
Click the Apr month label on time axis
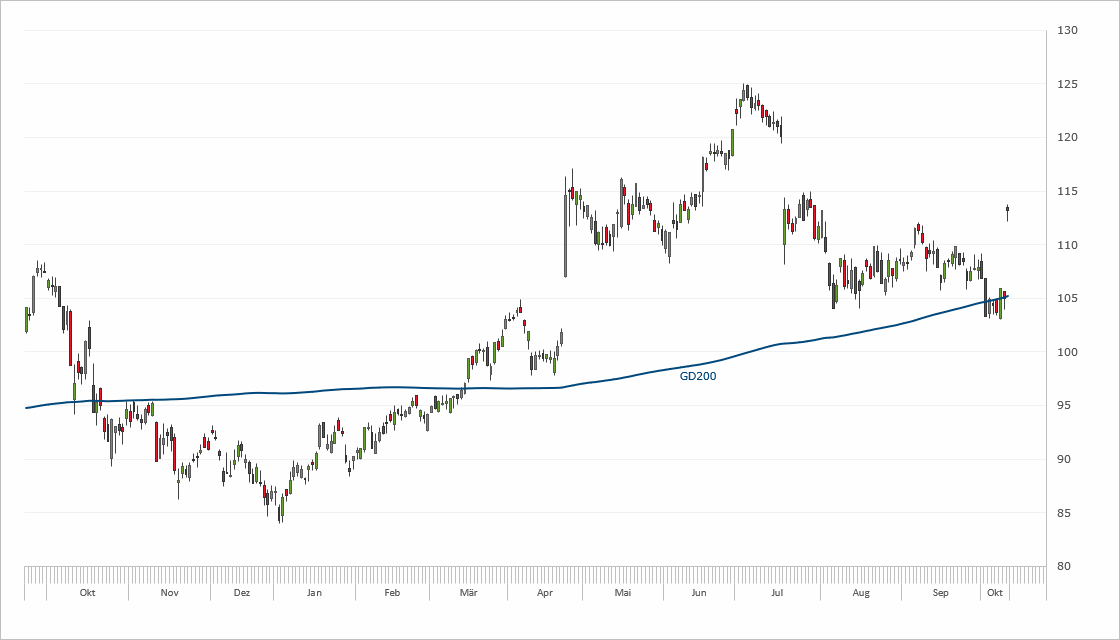[545, 593]
